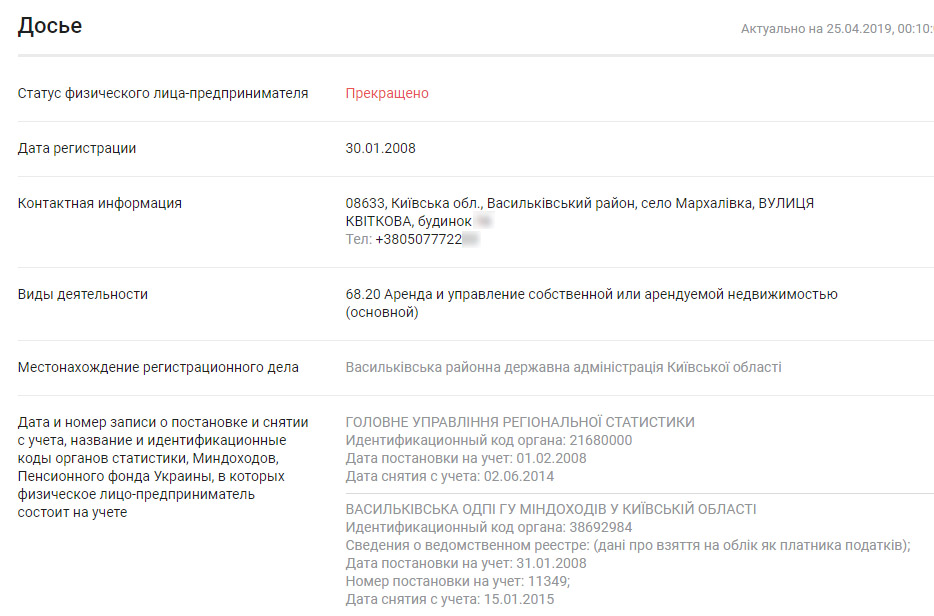Click the "Контактная информация" label
This screenshot has width=934, height=616.
click(100, 203)
